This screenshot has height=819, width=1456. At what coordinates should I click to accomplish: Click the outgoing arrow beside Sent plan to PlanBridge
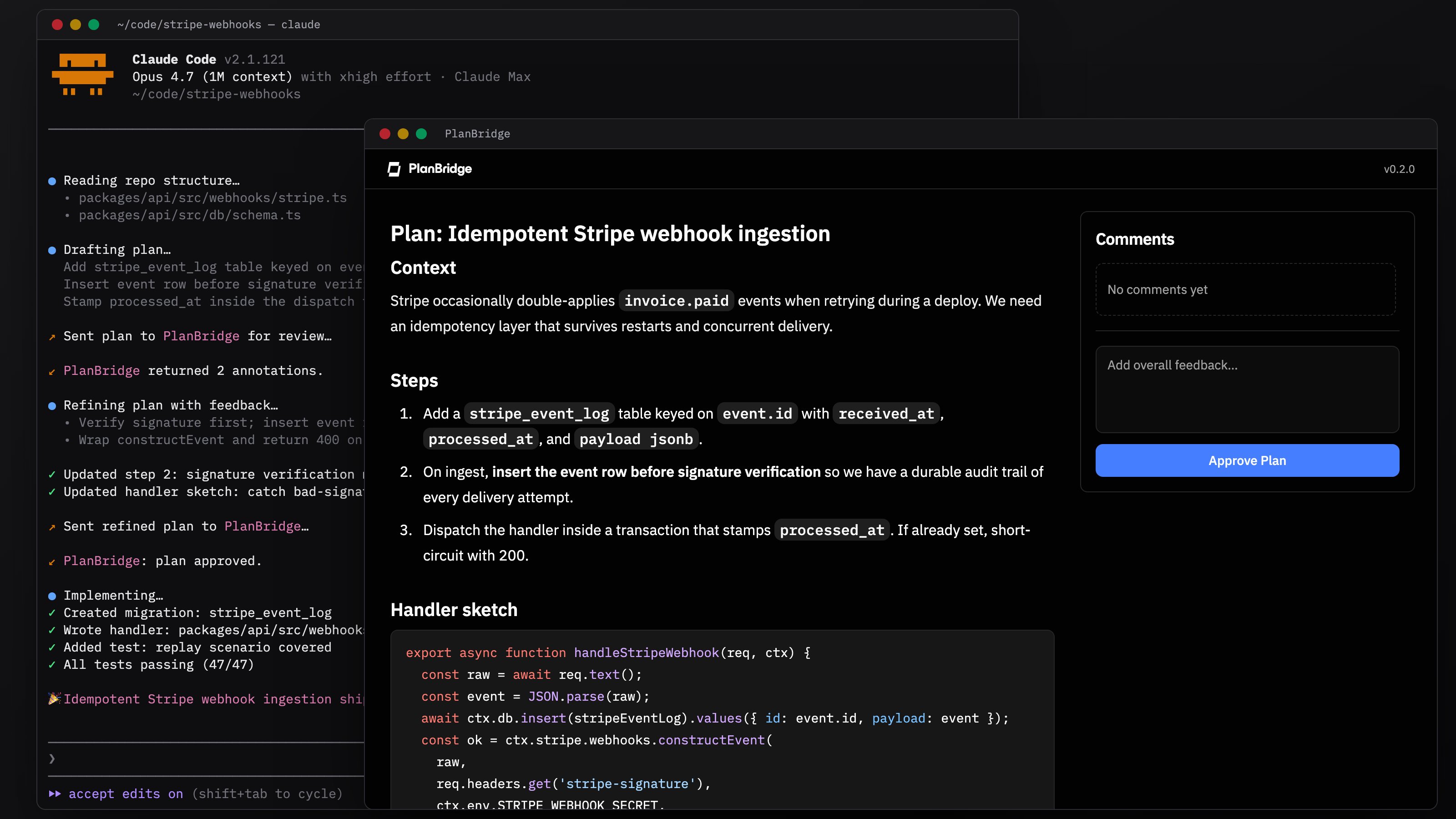pos(52,337)
